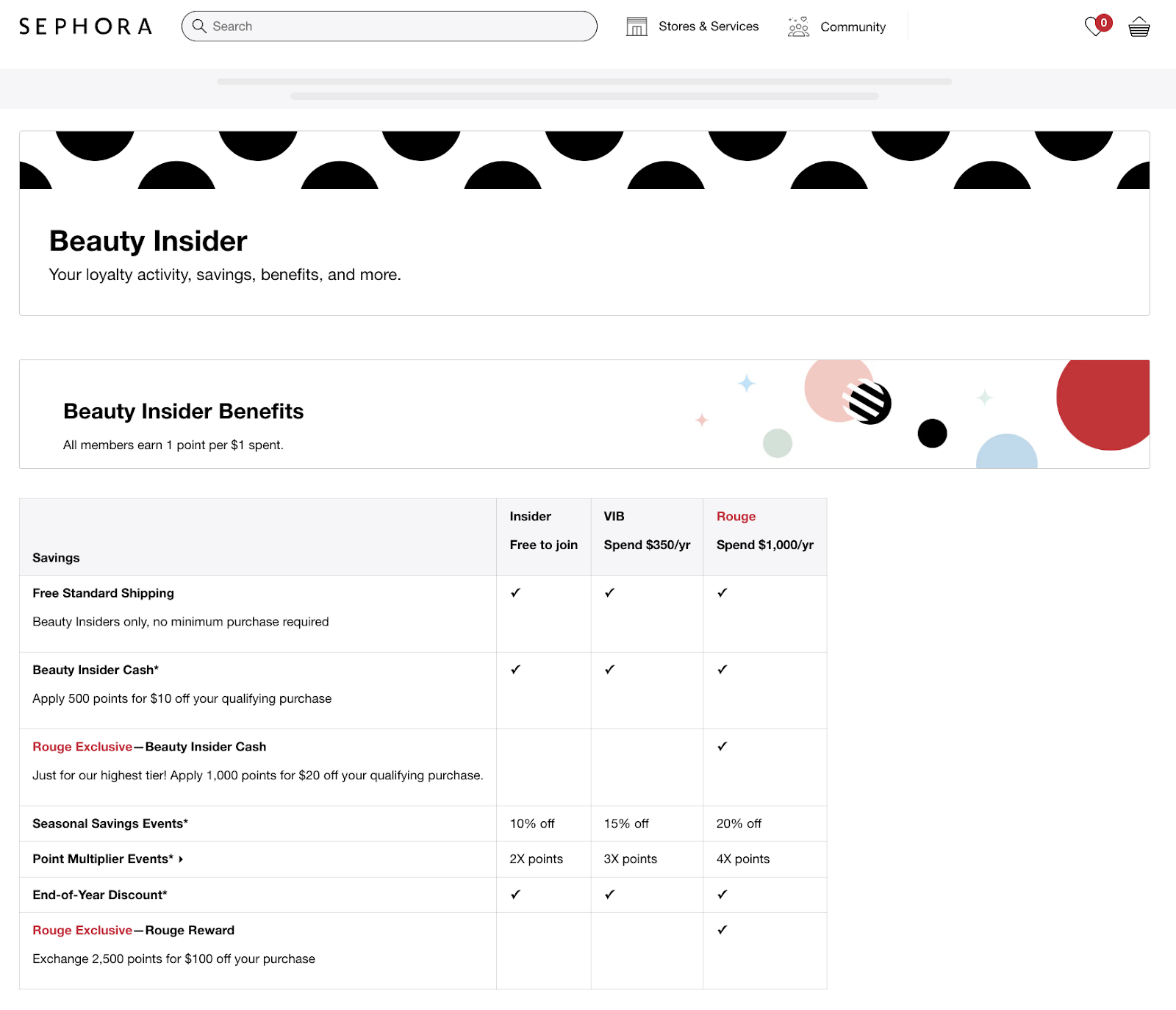Click the red Loves count badge
The image size is (1176, 1010).
1103,23
